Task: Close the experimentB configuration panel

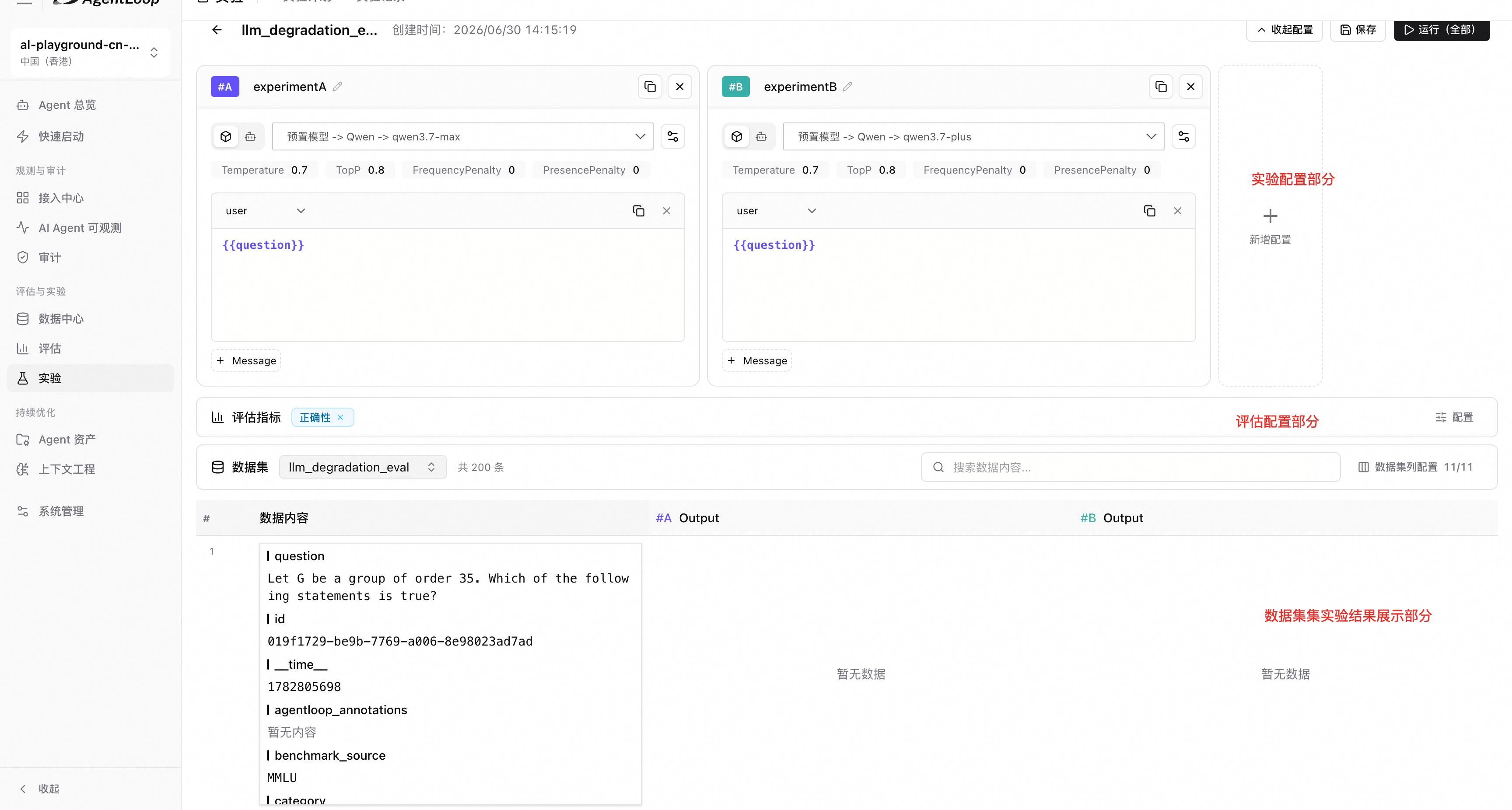Action: pos(1191,87)
